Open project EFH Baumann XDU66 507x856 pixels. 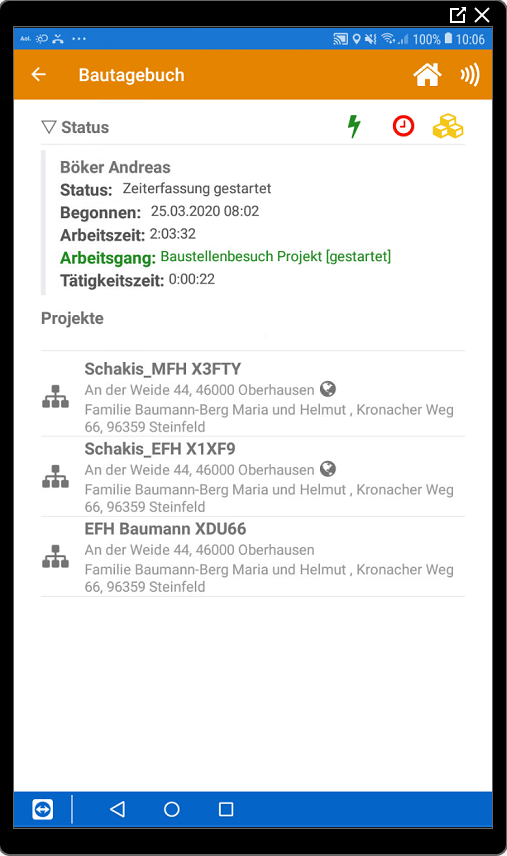253,556
